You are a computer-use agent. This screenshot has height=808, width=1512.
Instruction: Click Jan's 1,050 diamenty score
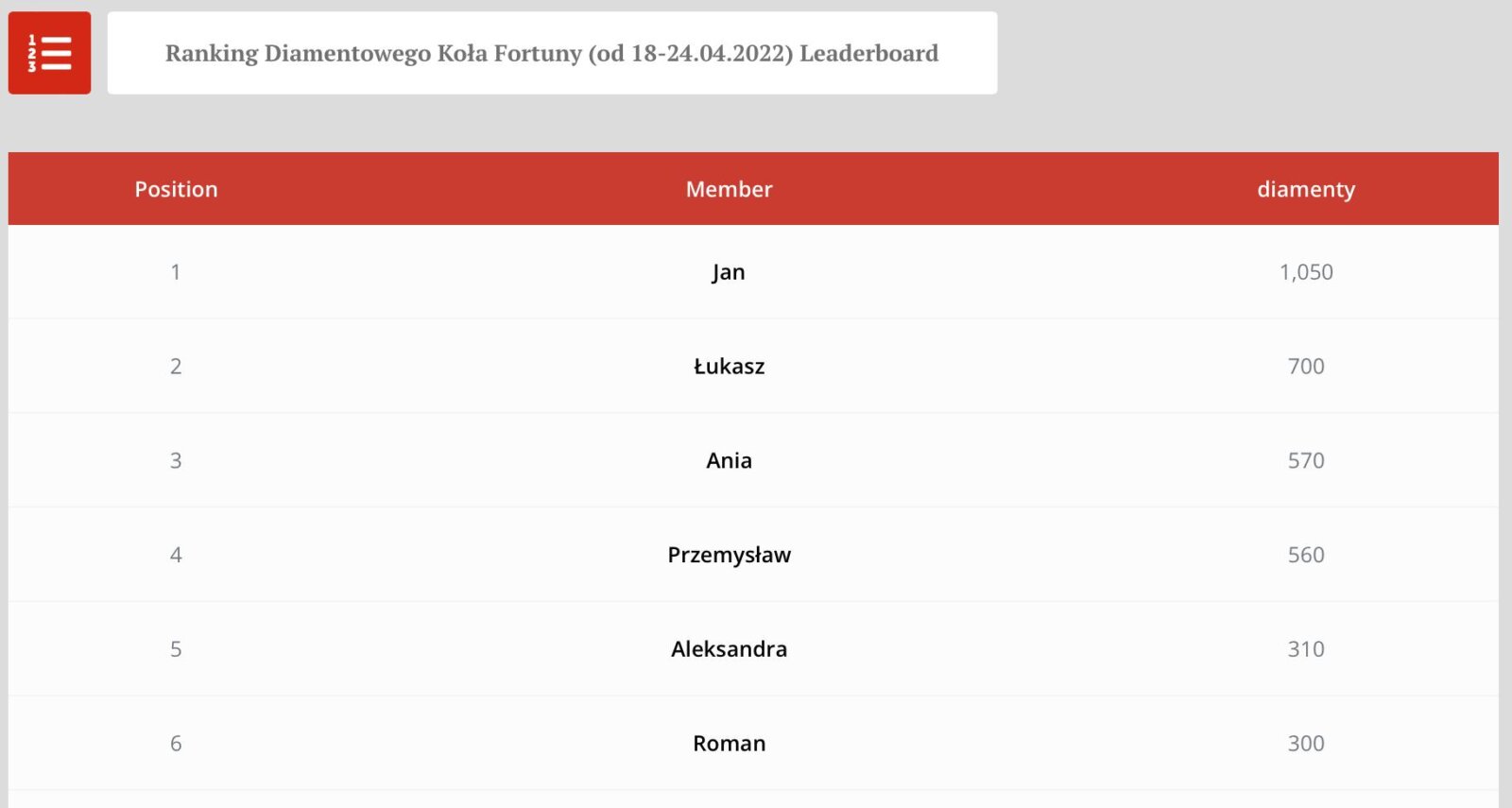click(x=1305, y=272)
